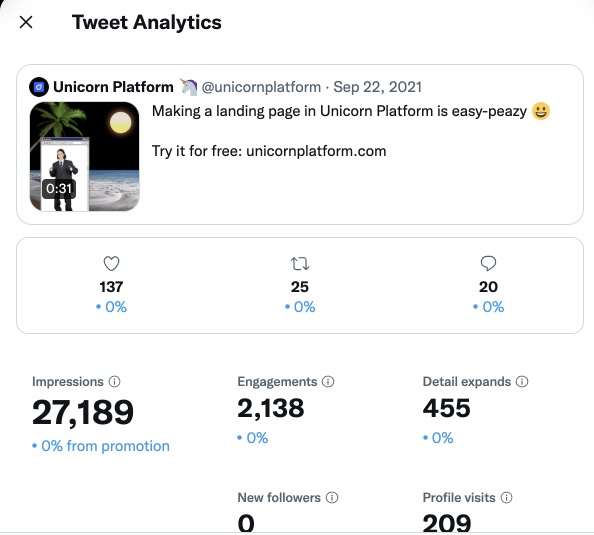This screenshot has width=594, height=535.
Task: Click the retweet arrows icon
Action: pyautogui.click(x=300, y=263)
